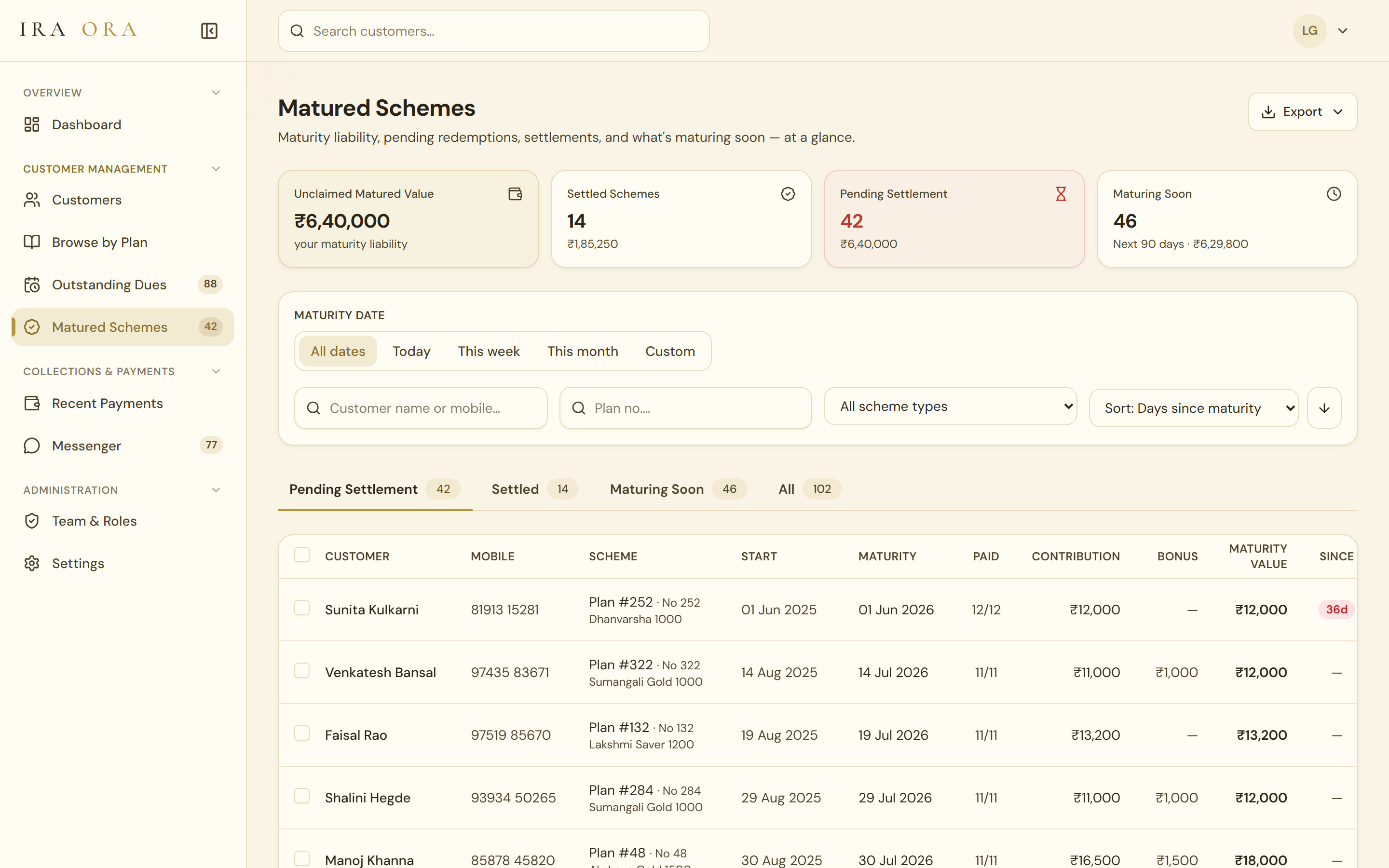Open the All scheme types dropdown

[x=950, y=407]
